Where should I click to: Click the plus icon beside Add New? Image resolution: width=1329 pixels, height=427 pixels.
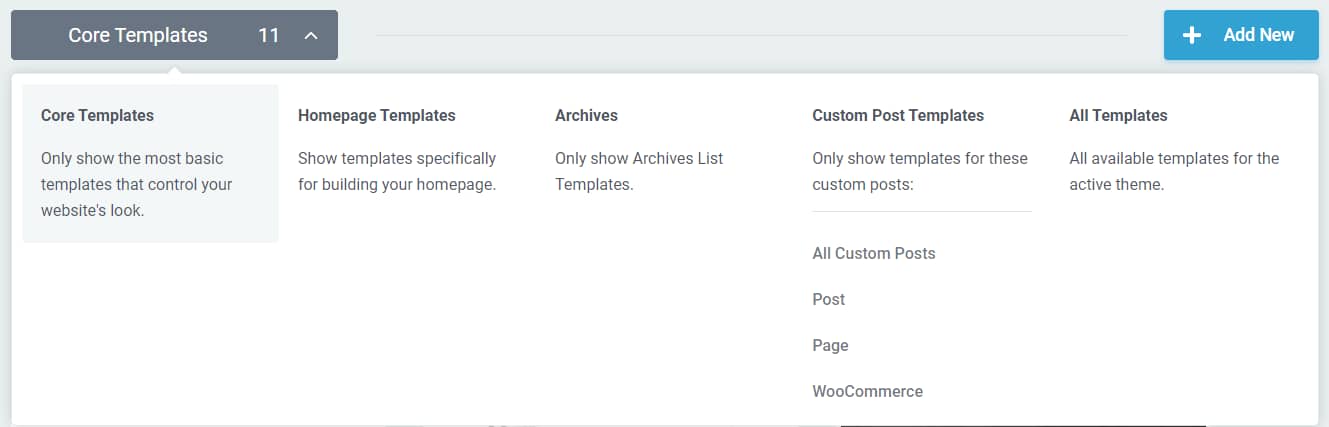(x=1192, y=35)
